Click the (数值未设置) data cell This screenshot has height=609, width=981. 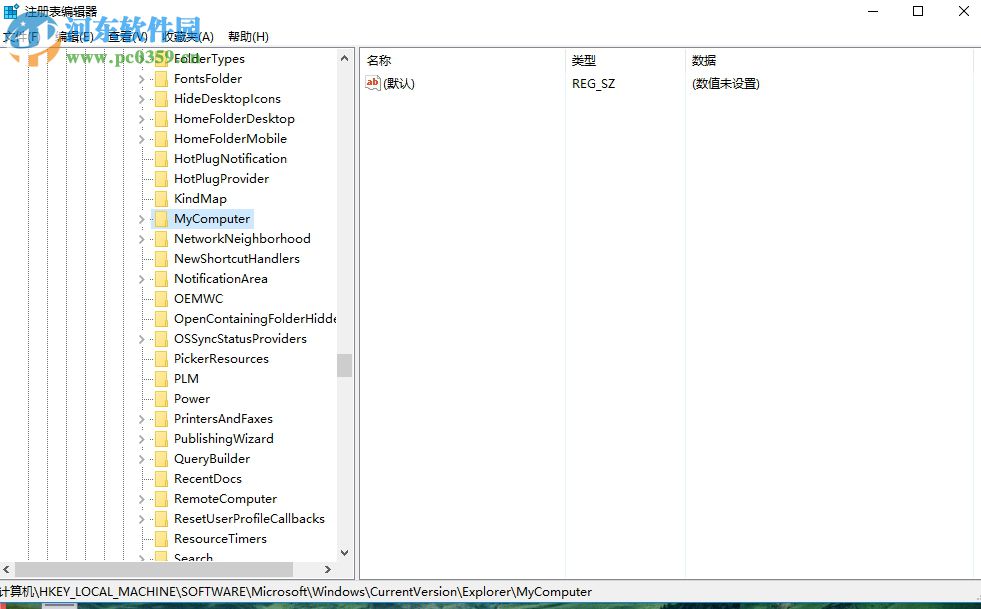(x=726, y=83)
